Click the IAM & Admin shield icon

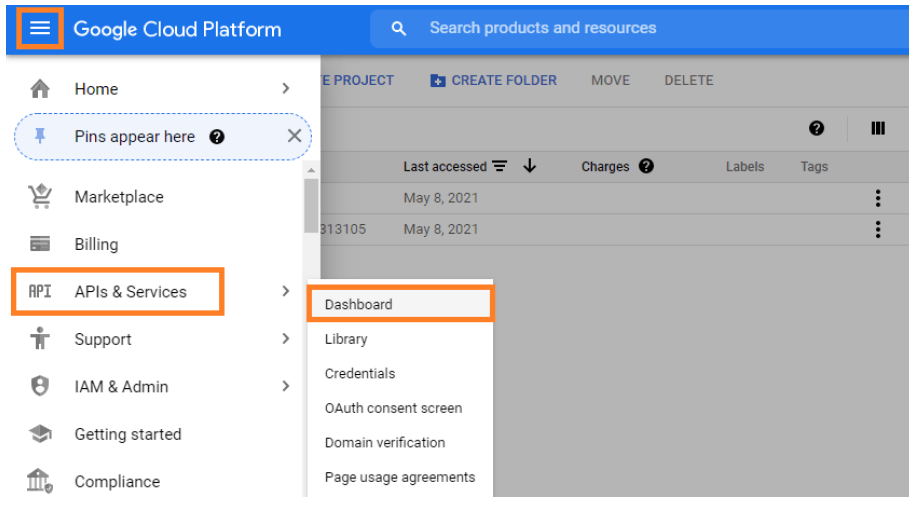point(40,386)
